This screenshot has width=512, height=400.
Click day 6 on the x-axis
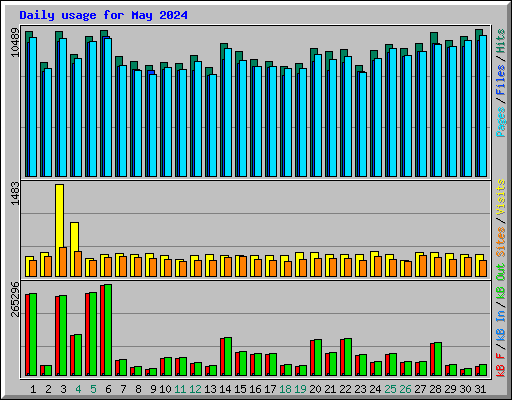pyautogui.click(x=108, y=389)
